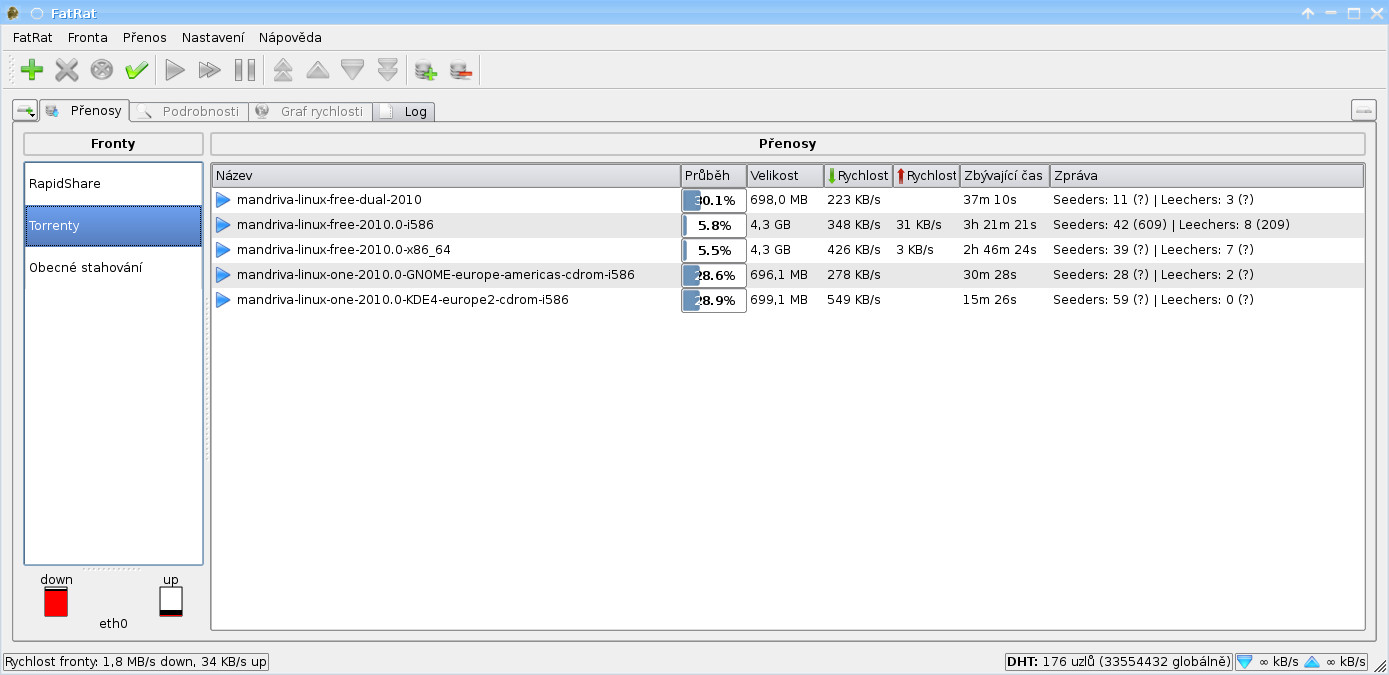Open the dropdown button left of tabs
The image size is (1389, 675).
(25, 110)
